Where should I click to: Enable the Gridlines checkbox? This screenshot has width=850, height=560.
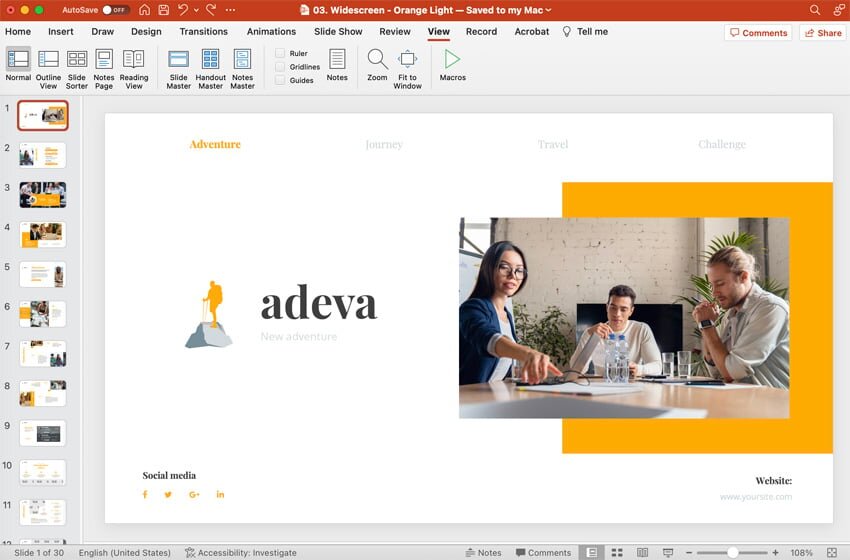[x=280, y=67]
